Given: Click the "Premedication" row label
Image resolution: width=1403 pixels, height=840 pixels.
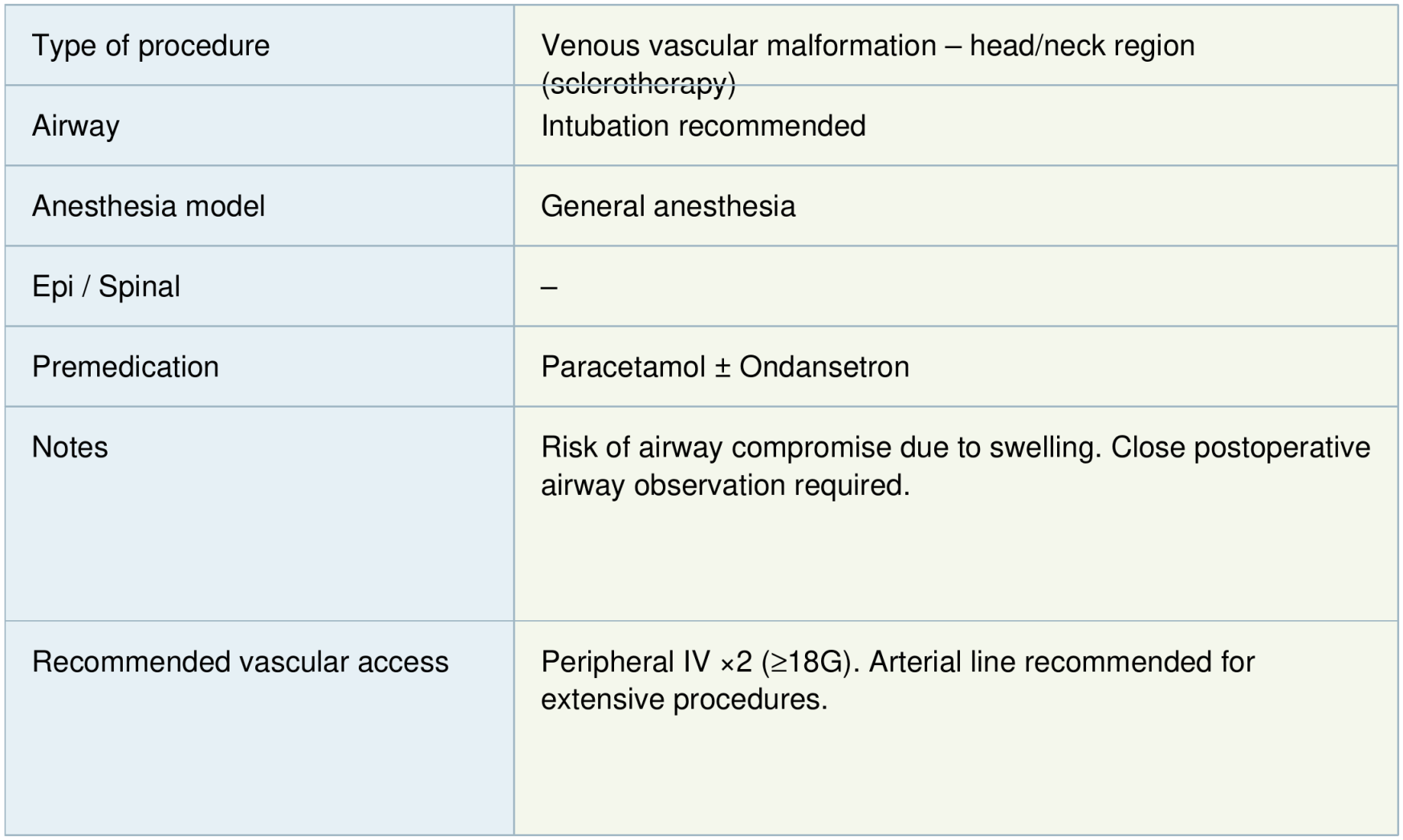Looking at the screenshot, I should tap(125, 367).
